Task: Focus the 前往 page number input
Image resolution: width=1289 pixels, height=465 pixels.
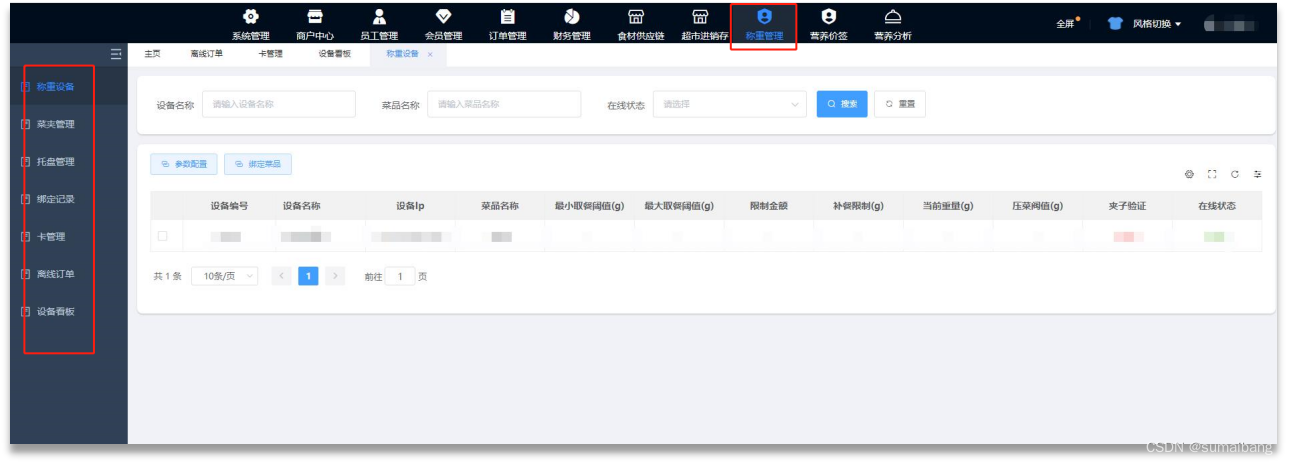Action: coord(400,276)
